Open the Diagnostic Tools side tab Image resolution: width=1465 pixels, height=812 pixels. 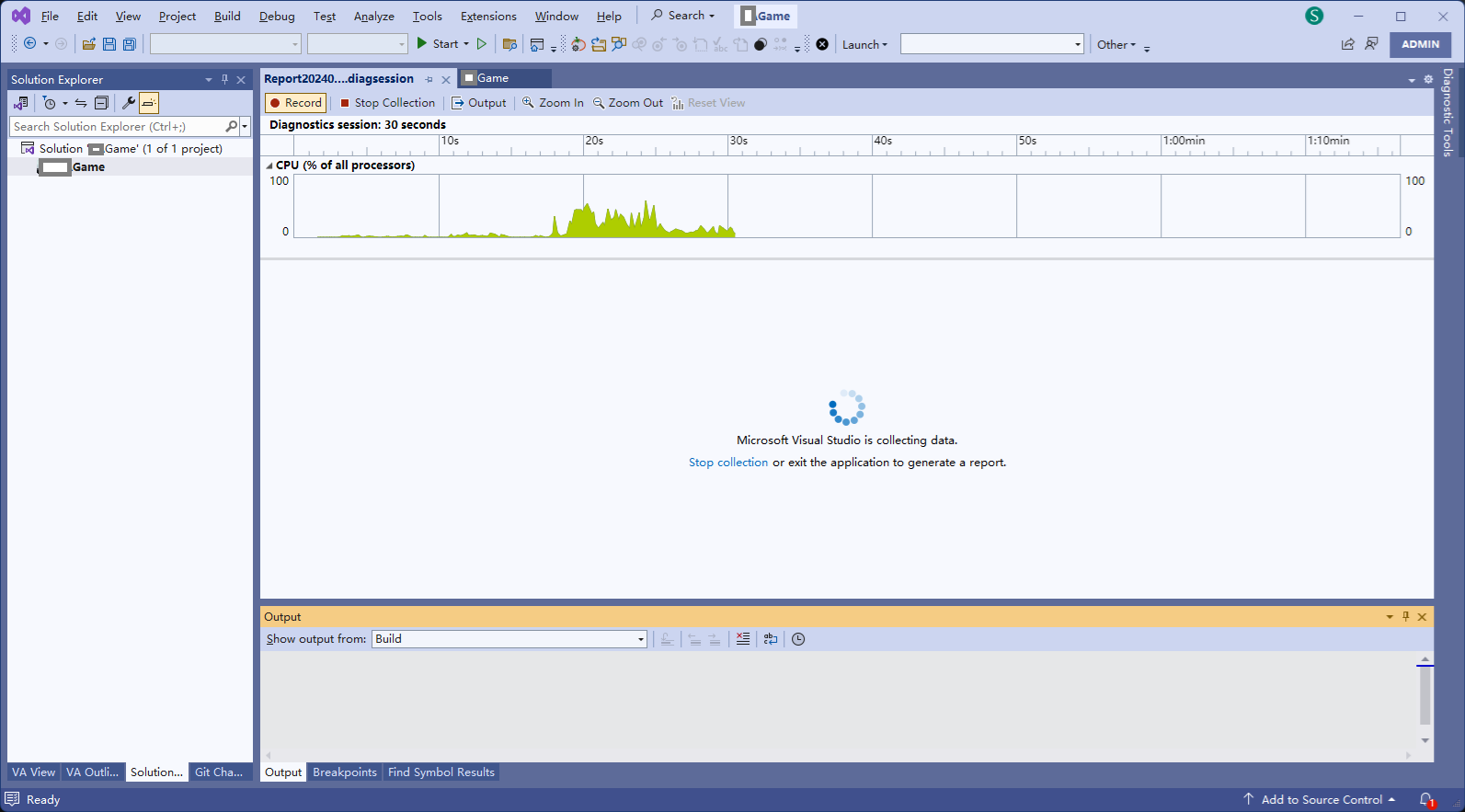point(1448,112)
